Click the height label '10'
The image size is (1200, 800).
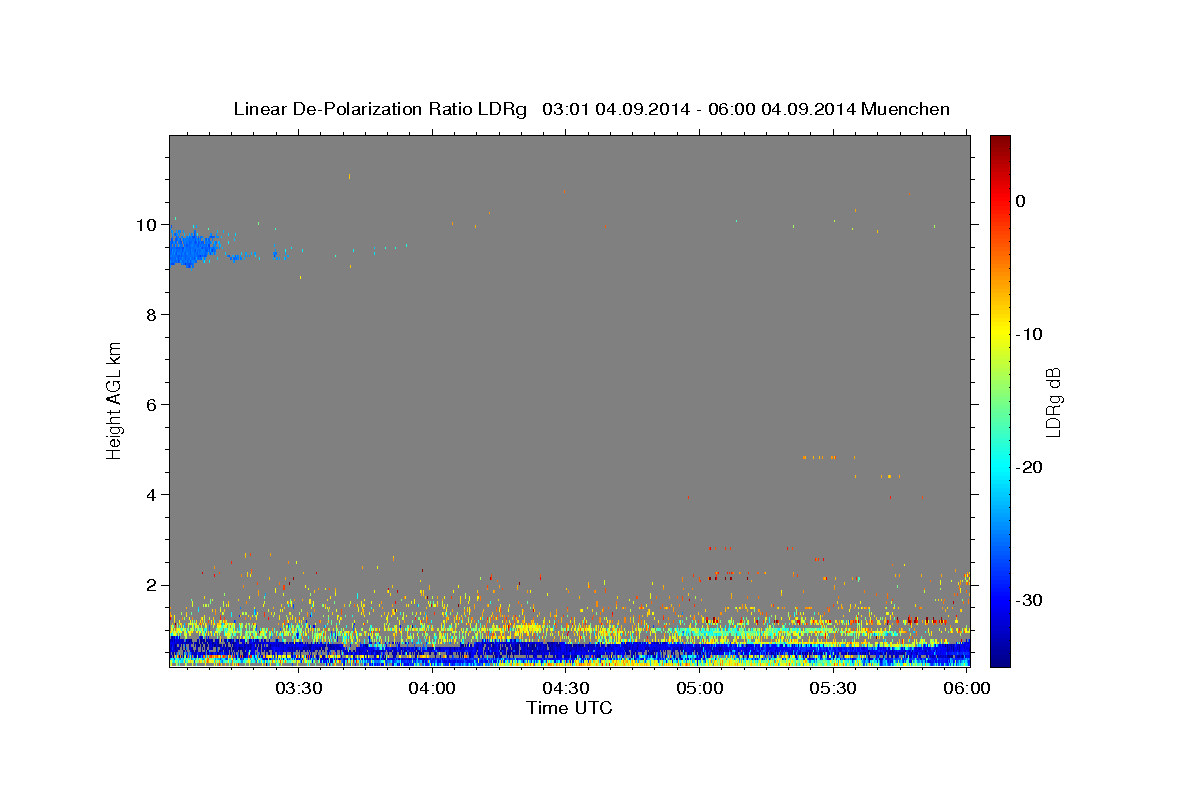tap(145, 225)
